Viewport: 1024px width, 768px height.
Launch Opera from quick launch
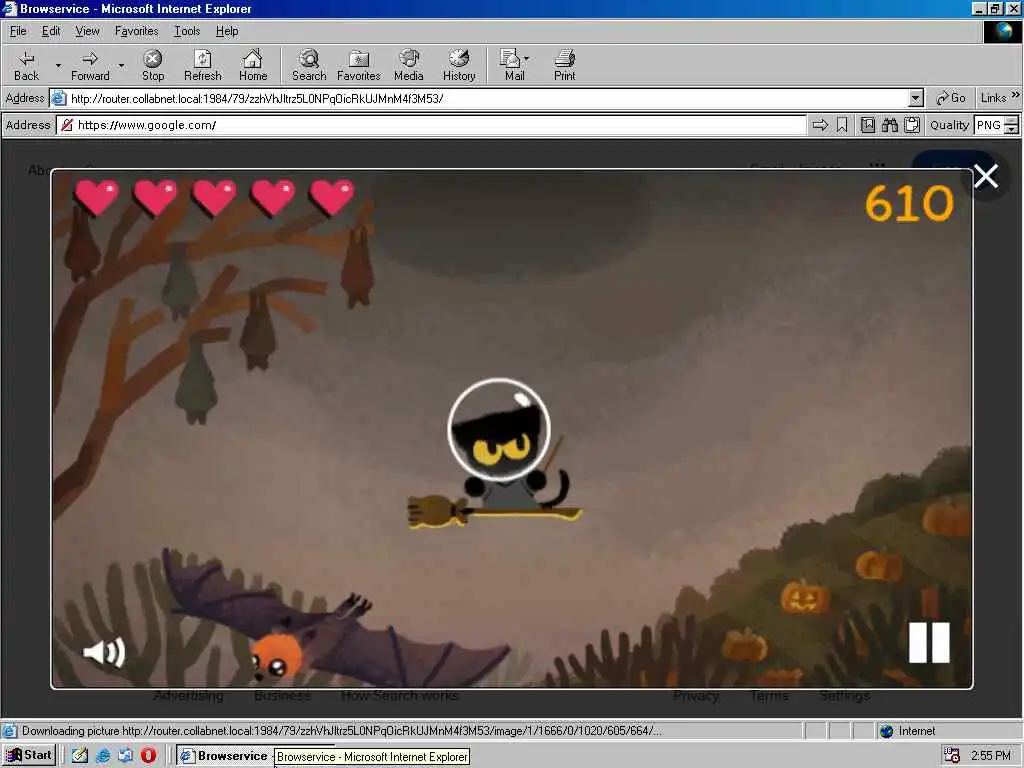point(148,756)
